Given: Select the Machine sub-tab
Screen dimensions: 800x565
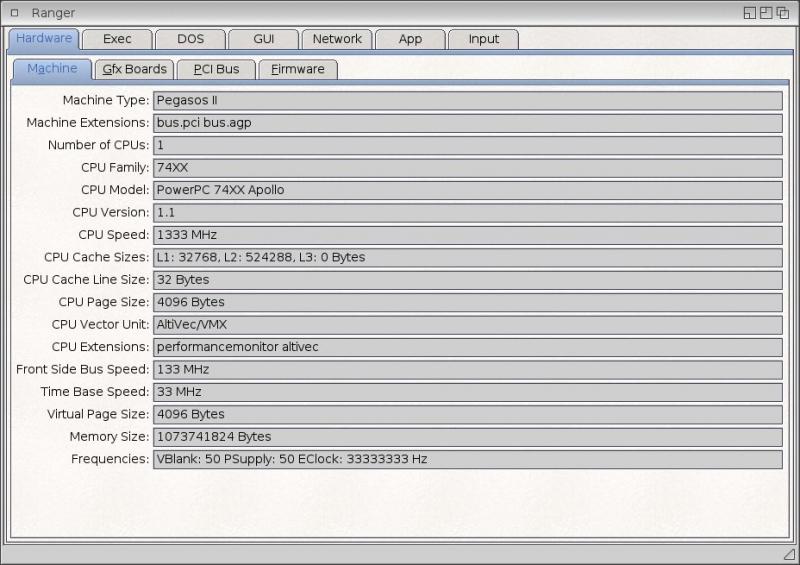Looking at the screenshot, I should 52,69.
